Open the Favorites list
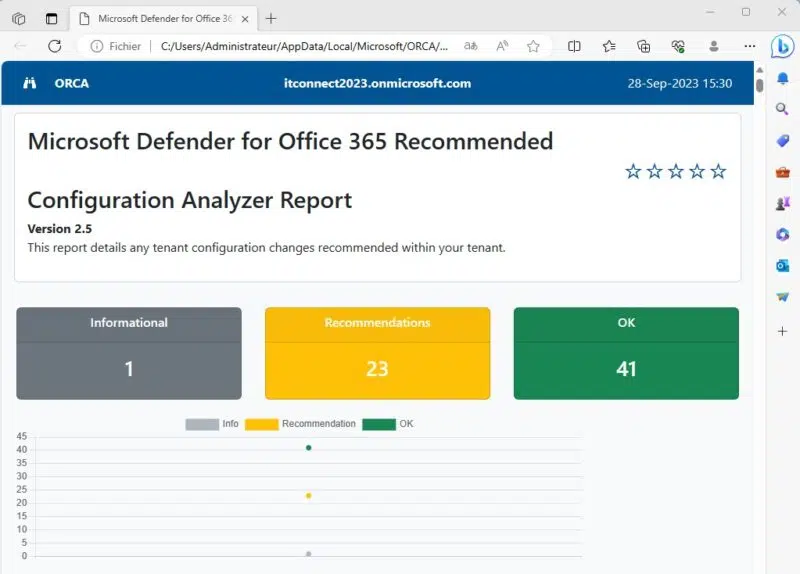 coord(609,46)
